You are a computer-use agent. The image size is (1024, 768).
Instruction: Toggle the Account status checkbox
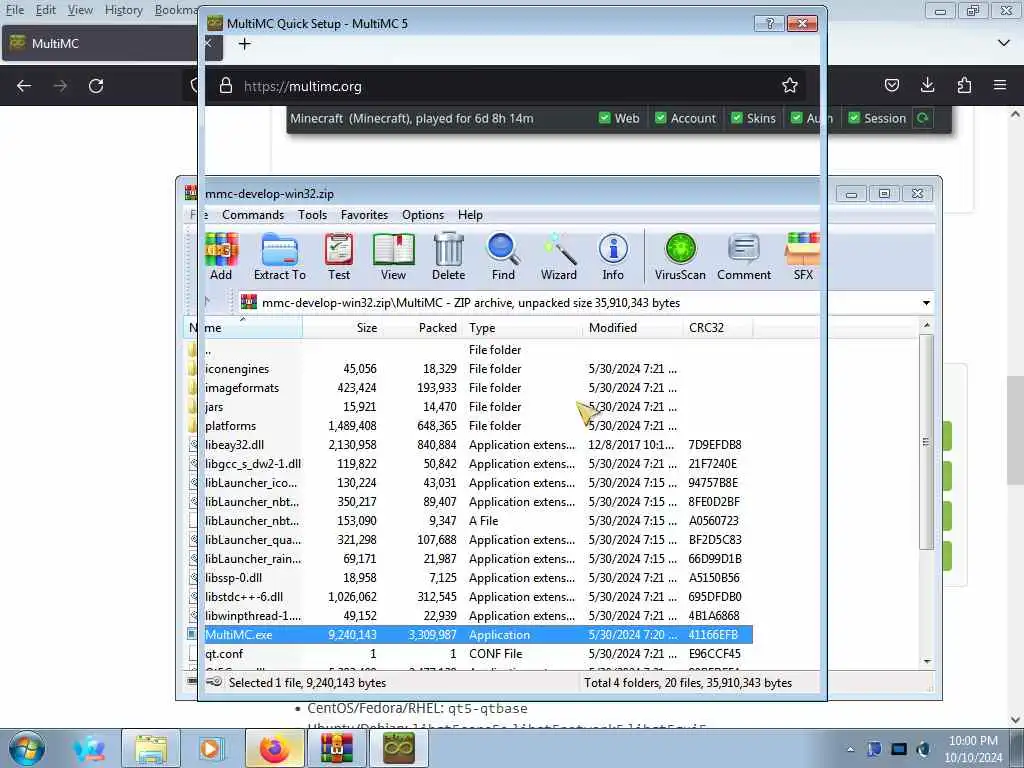pos(661,118)
